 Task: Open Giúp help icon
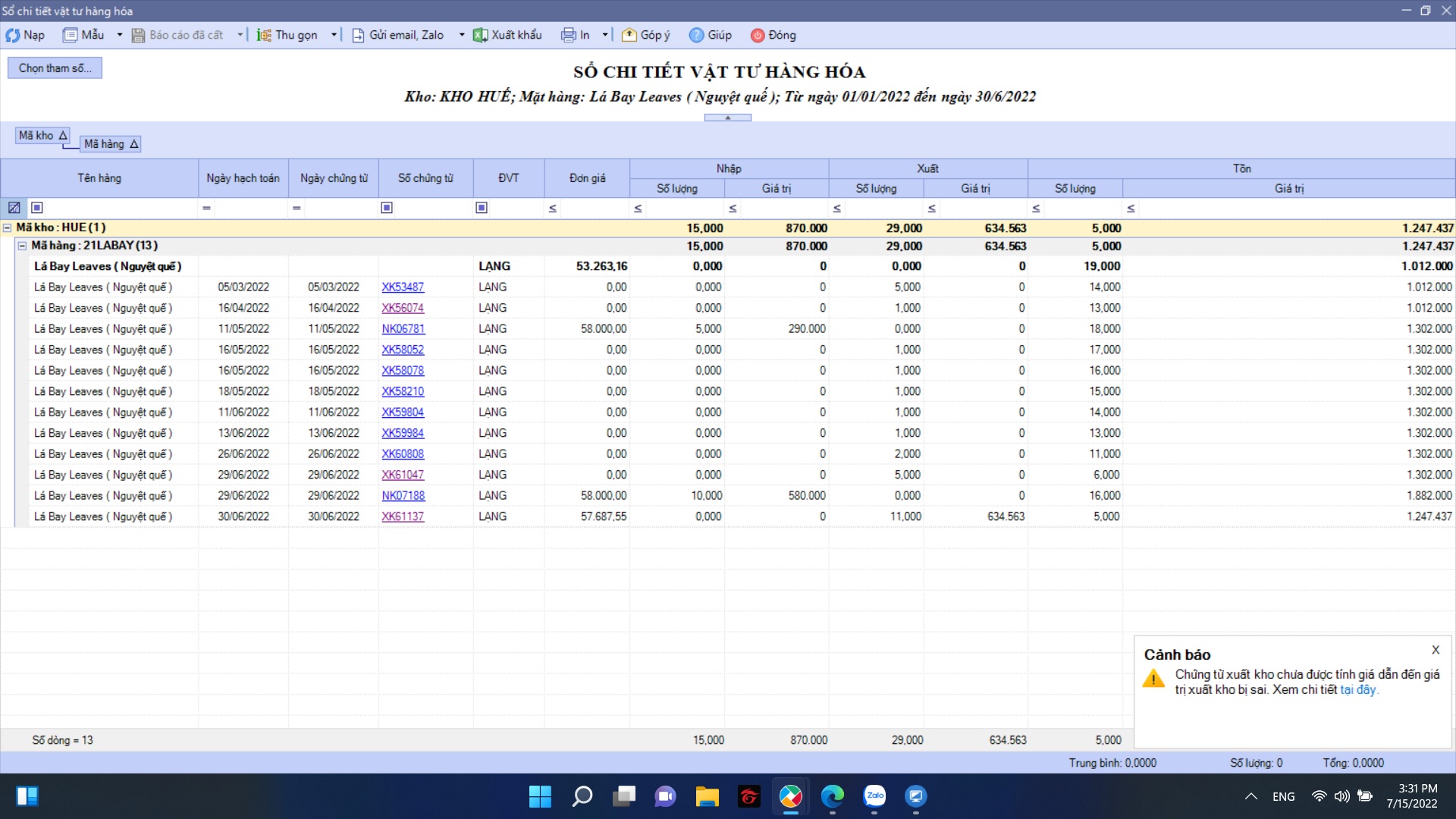tap(696, 35)
